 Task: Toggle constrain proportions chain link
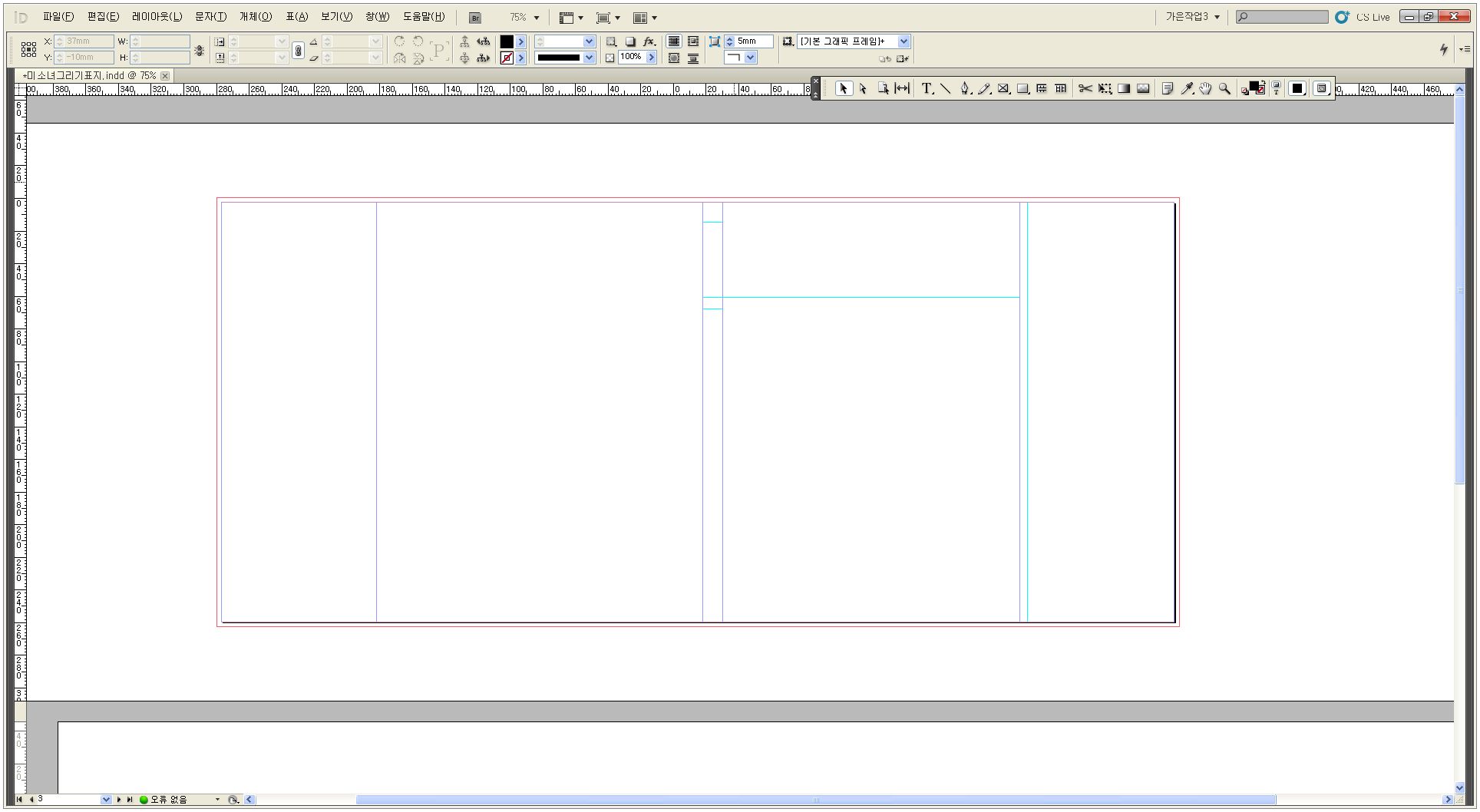click(299, 50)
